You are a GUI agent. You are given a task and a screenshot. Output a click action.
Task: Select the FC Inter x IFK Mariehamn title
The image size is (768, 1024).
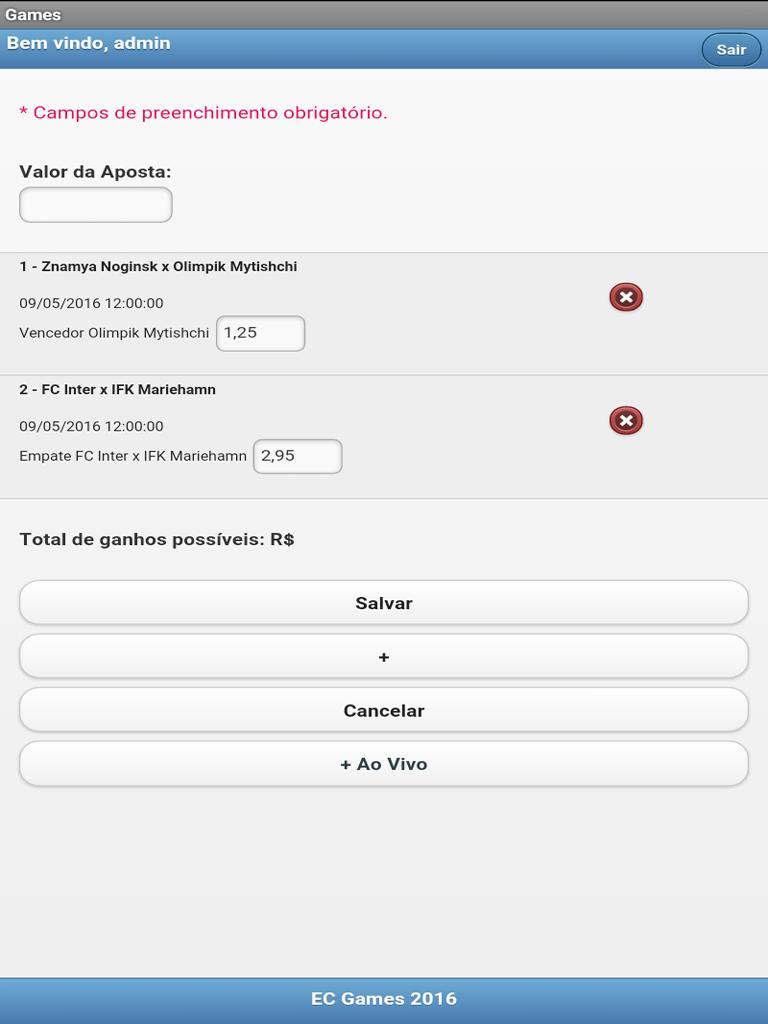point(117,390)
